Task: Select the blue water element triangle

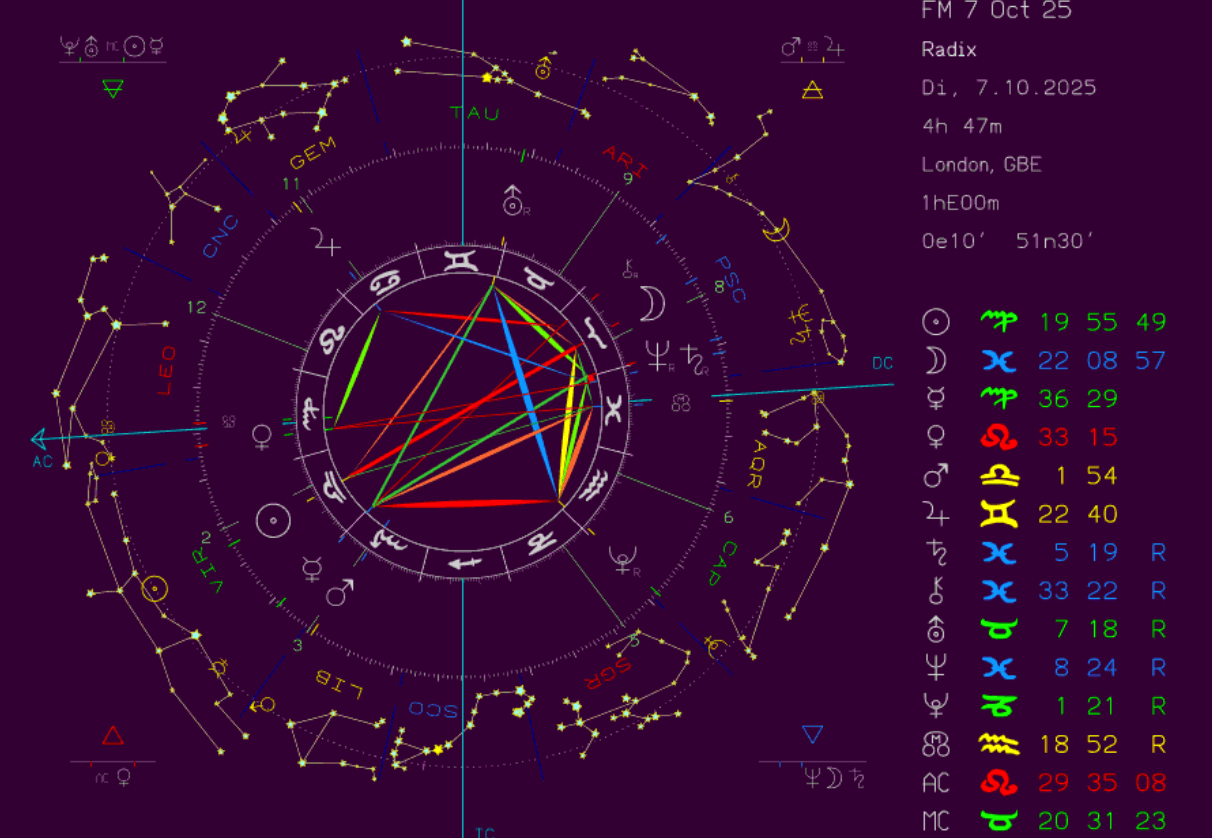Action: 812,736
